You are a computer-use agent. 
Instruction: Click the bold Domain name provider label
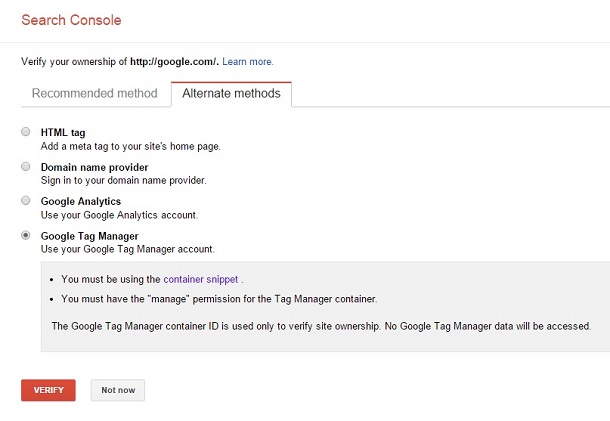(94, 167)
